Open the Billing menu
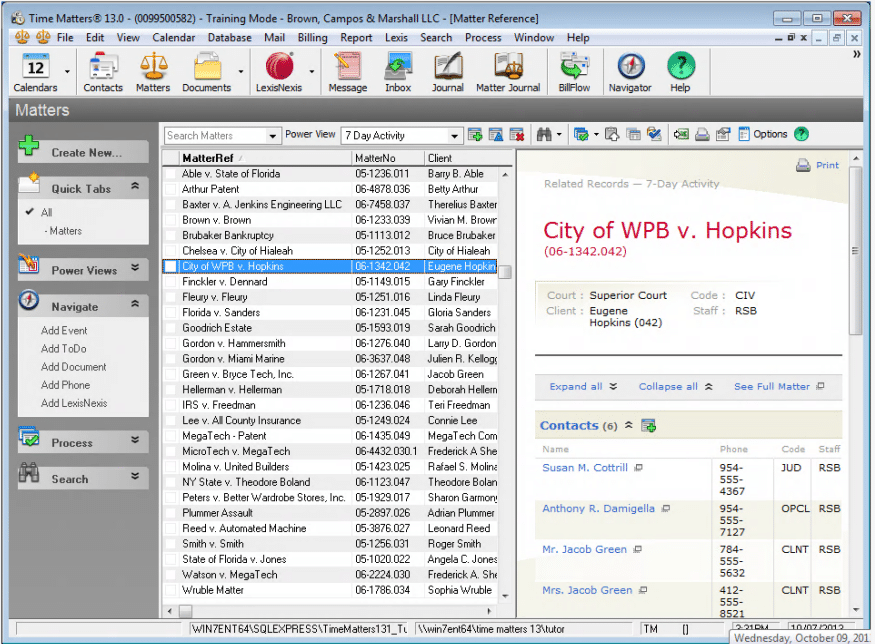Image resolution: width=875 pixels, height=644 pixels. point(312,37)
